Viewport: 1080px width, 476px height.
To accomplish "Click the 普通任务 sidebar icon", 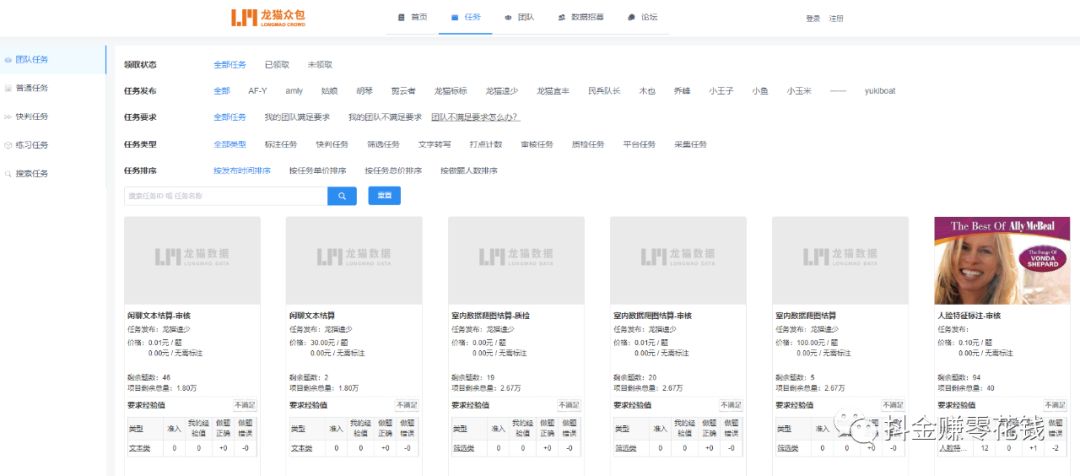I will [8, 88].
